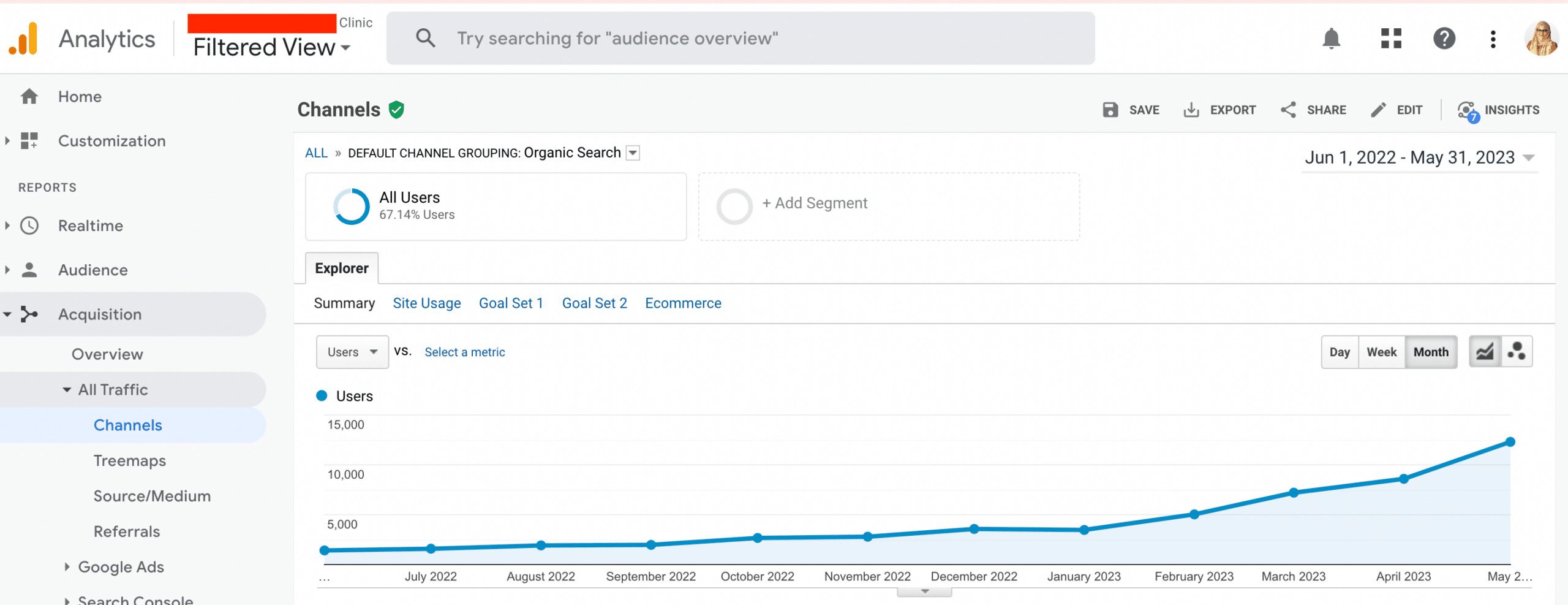Open the Users metric dropdown
1568x605 pixels.
[x=352, y=352]
